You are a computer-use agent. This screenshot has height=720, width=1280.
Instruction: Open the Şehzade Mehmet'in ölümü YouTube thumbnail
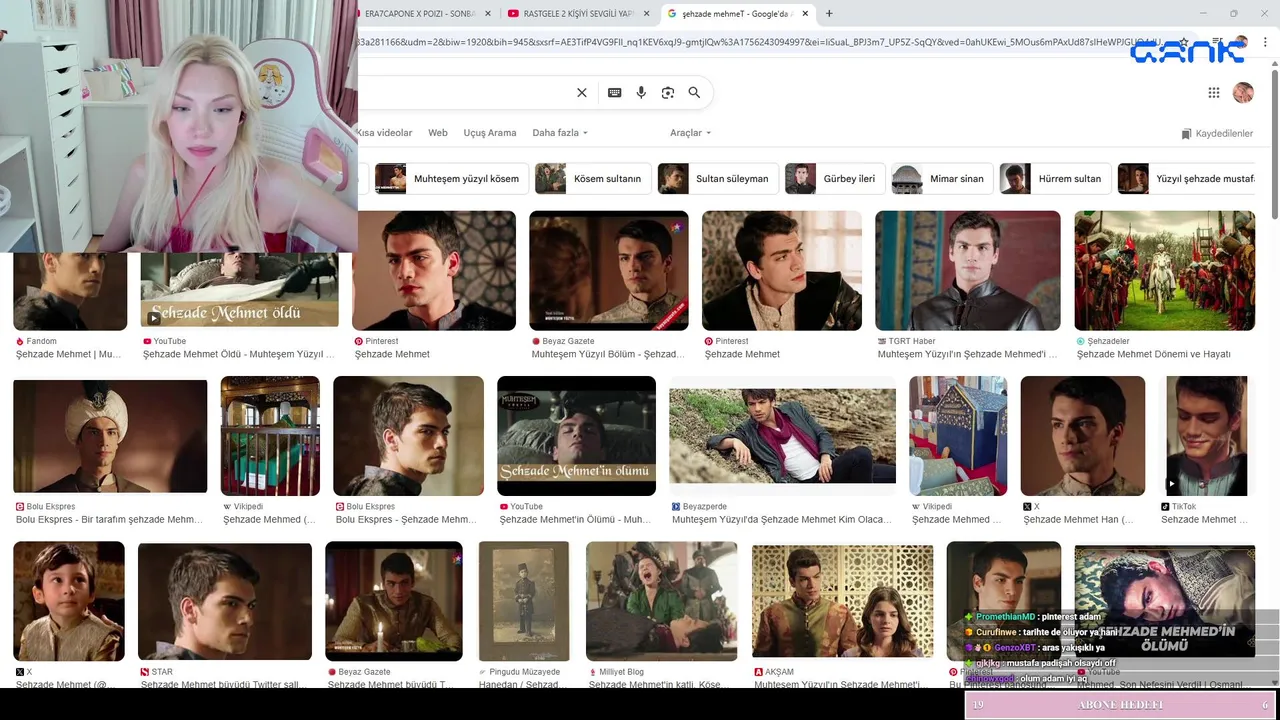coord(576,436)
